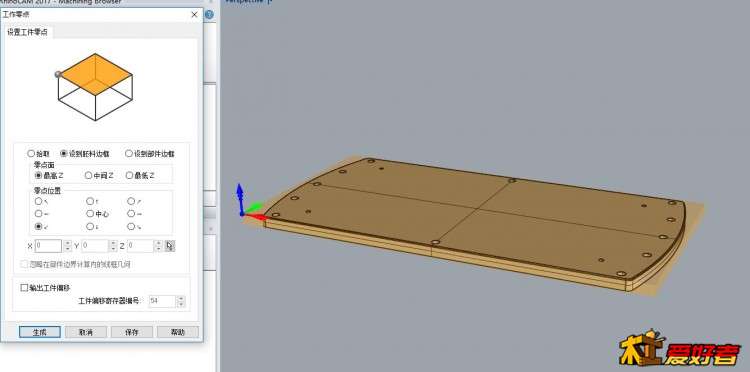Select the 最低Z radio option
Image resolution: width=750 pixels, height=372 pixels.
point(129,175)
